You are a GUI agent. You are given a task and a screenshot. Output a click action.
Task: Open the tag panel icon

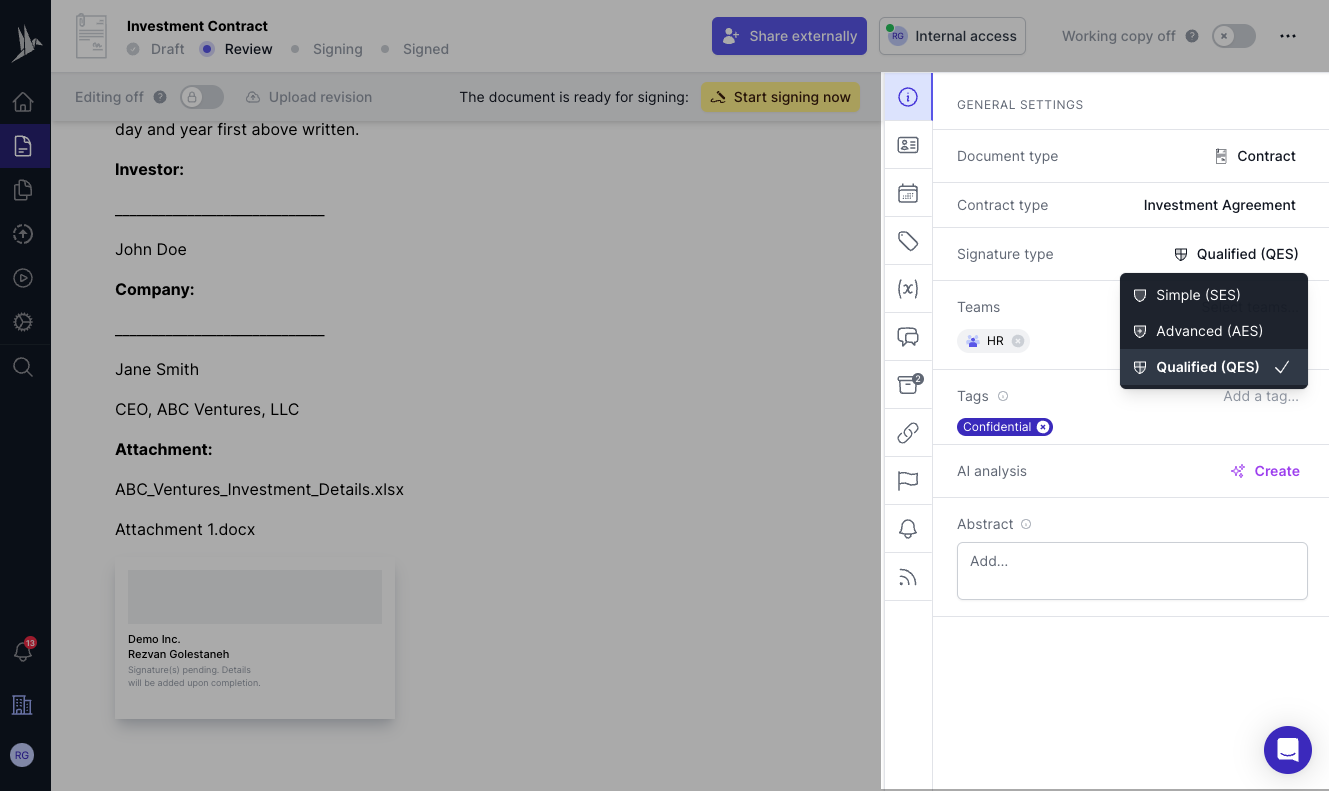tap(908, 241)
